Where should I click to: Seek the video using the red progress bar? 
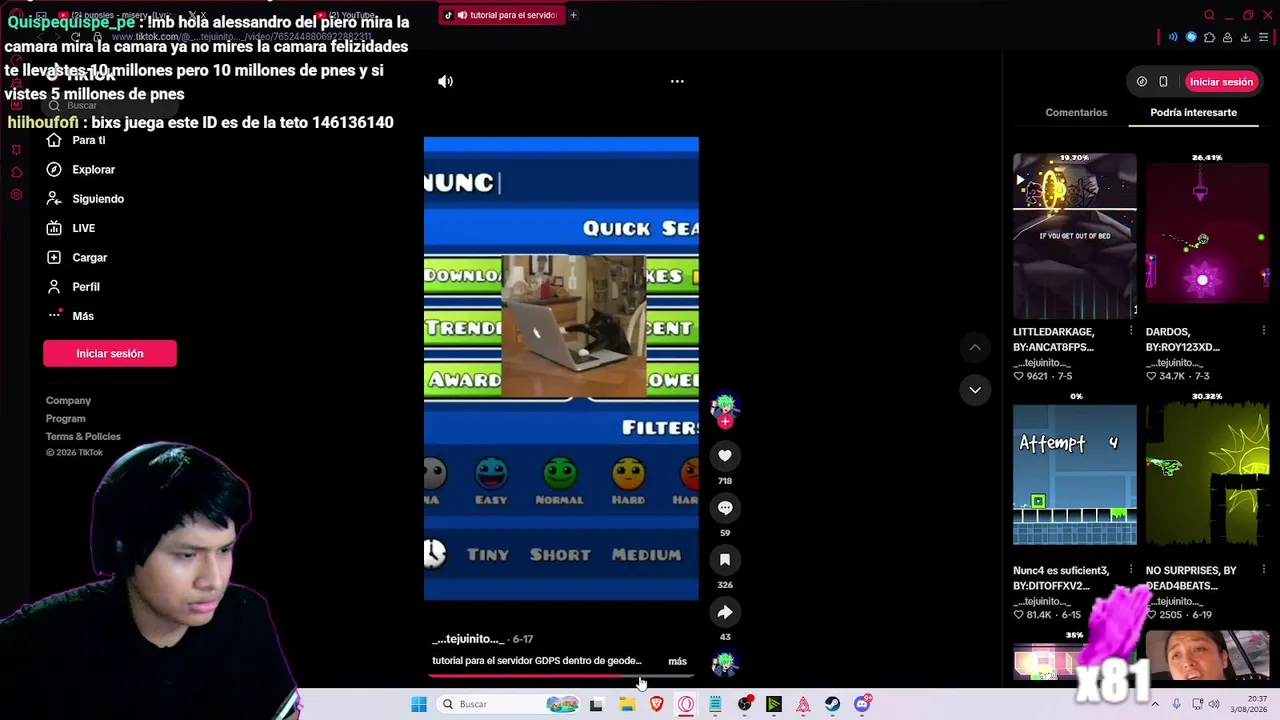561,677
